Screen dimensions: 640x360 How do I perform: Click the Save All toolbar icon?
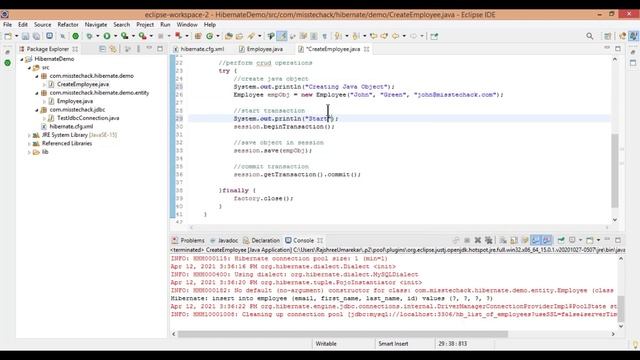(x=36, y=36)
